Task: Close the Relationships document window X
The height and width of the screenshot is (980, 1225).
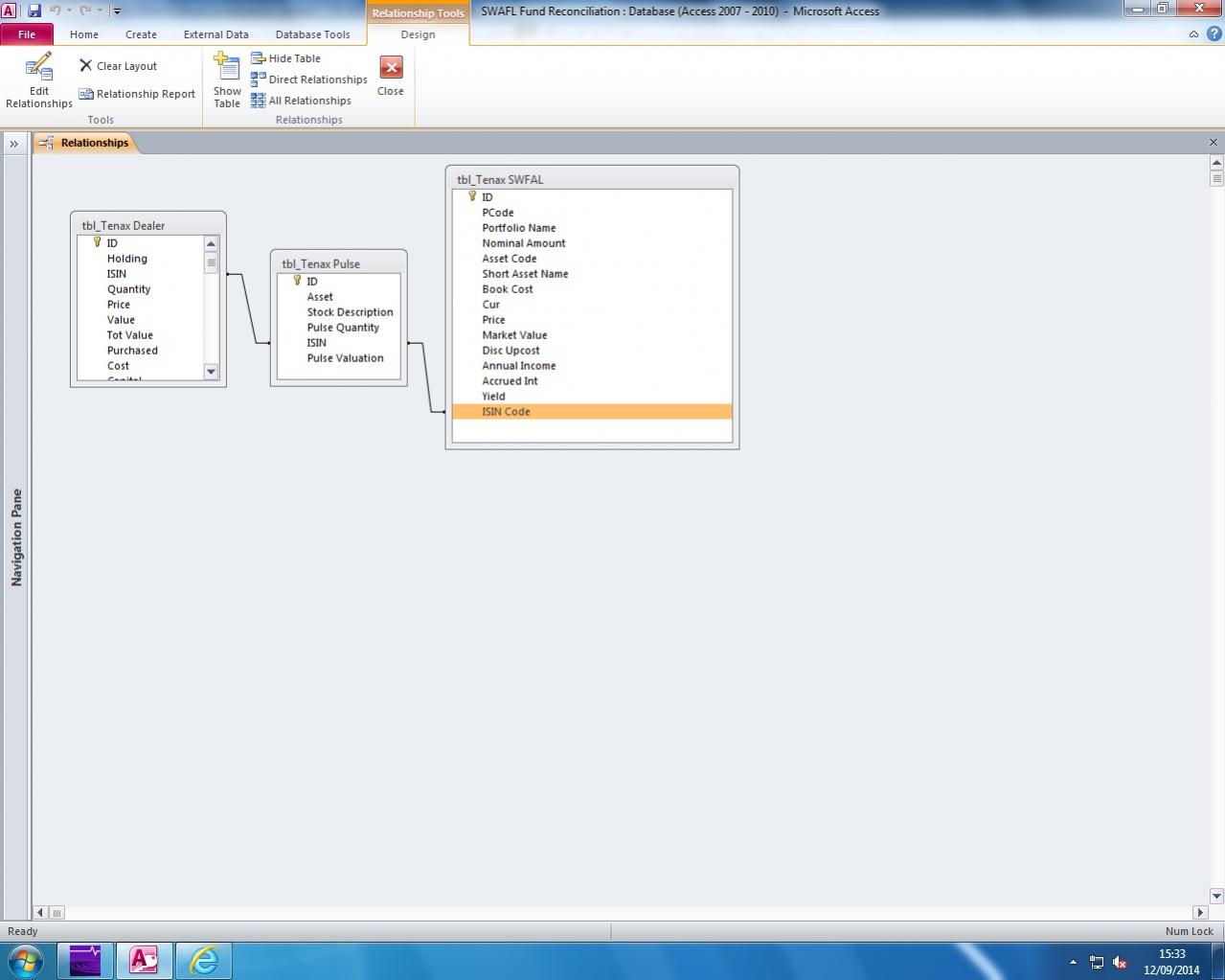Action: pyautogui.click(x=1214, y=143)
